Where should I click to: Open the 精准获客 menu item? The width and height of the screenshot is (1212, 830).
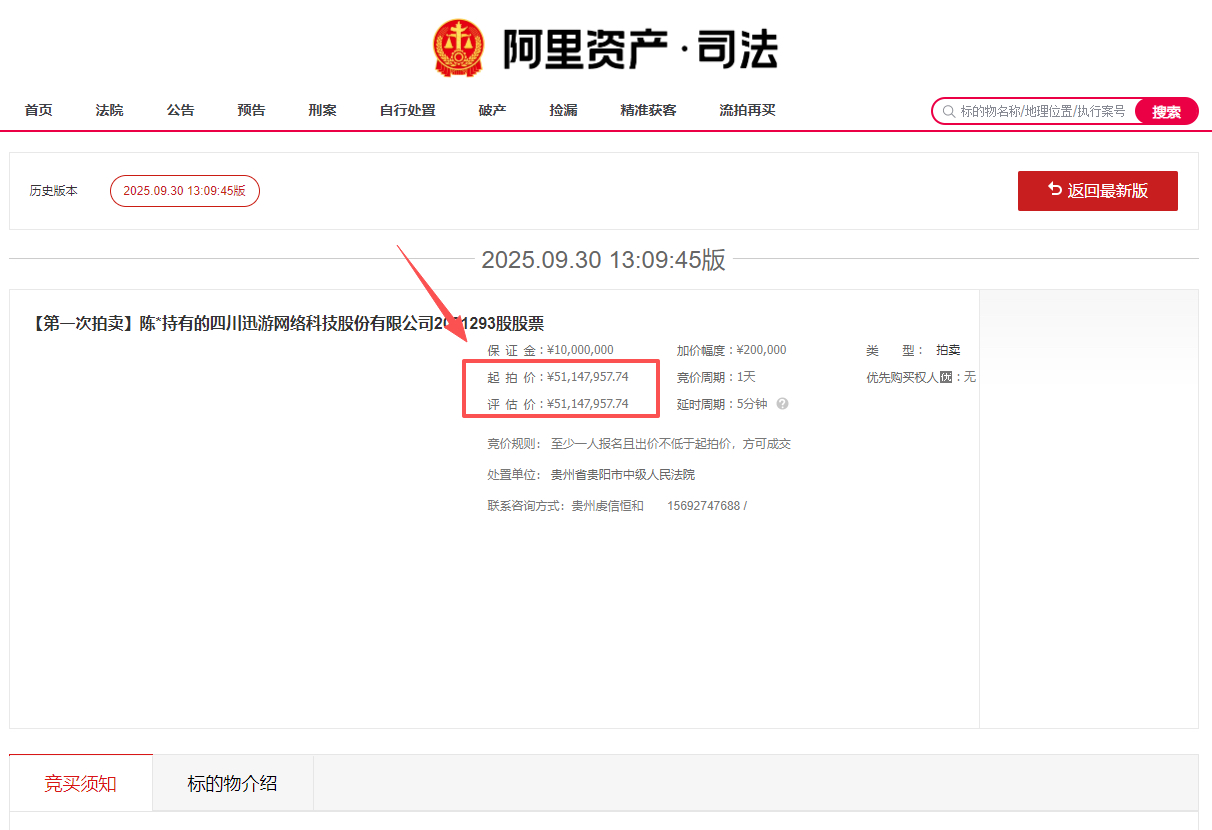point(649,110)
